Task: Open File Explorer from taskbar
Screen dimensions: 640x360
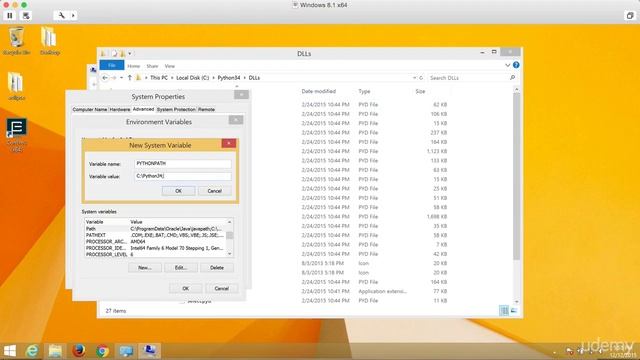Action: (x=55, y=351)
